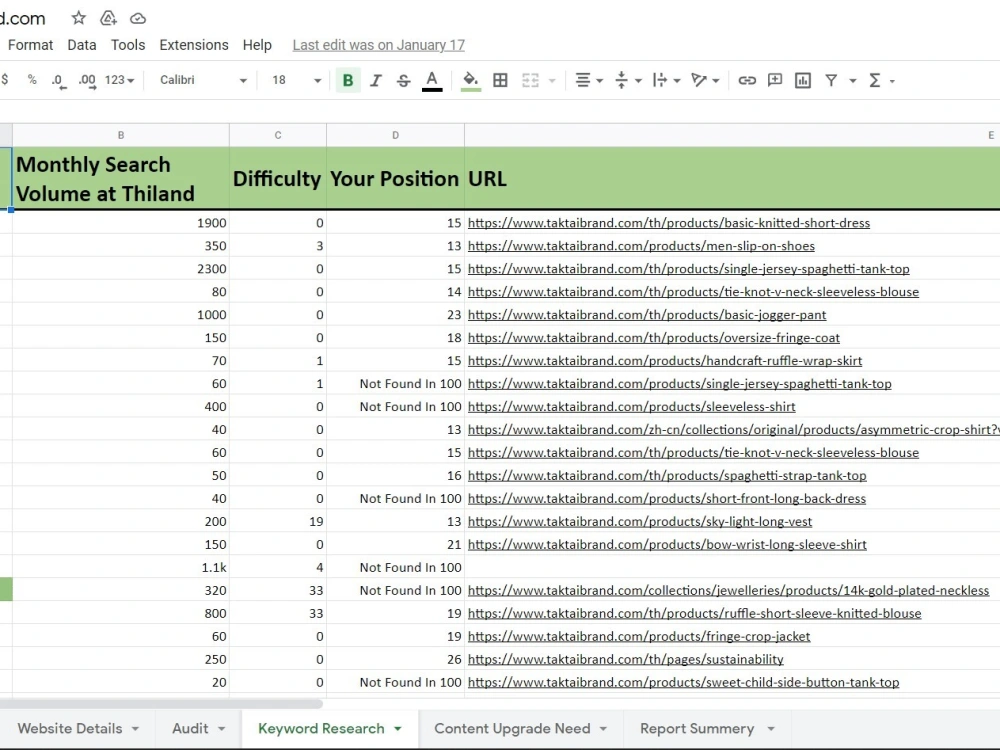Open the fringe-crop-jacket URL
Image resolution: width=1000 pixels, height=750 pixels.
tap(639, 636)
